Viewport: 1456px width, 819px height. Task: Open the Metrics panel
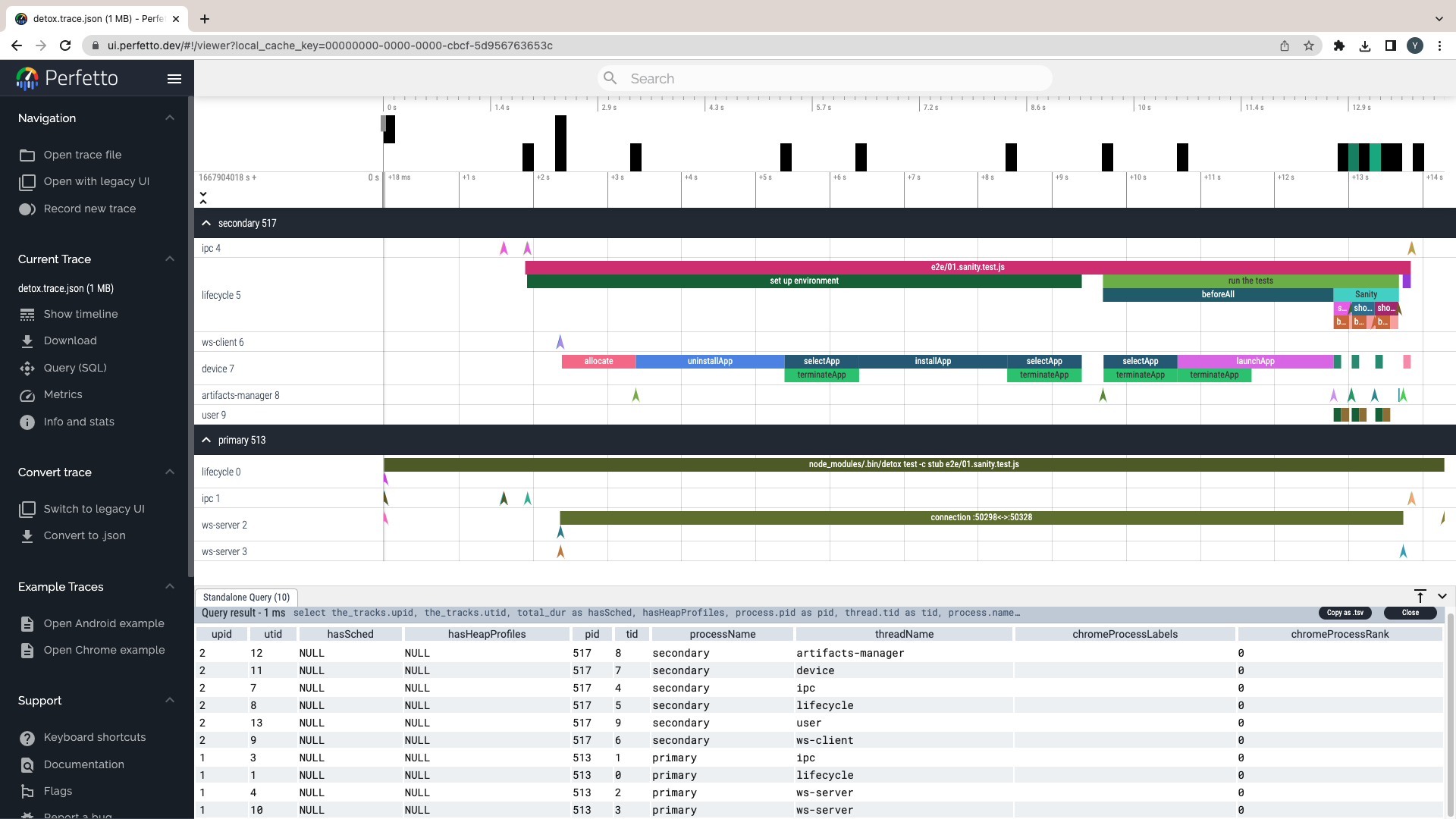(62, 394)
